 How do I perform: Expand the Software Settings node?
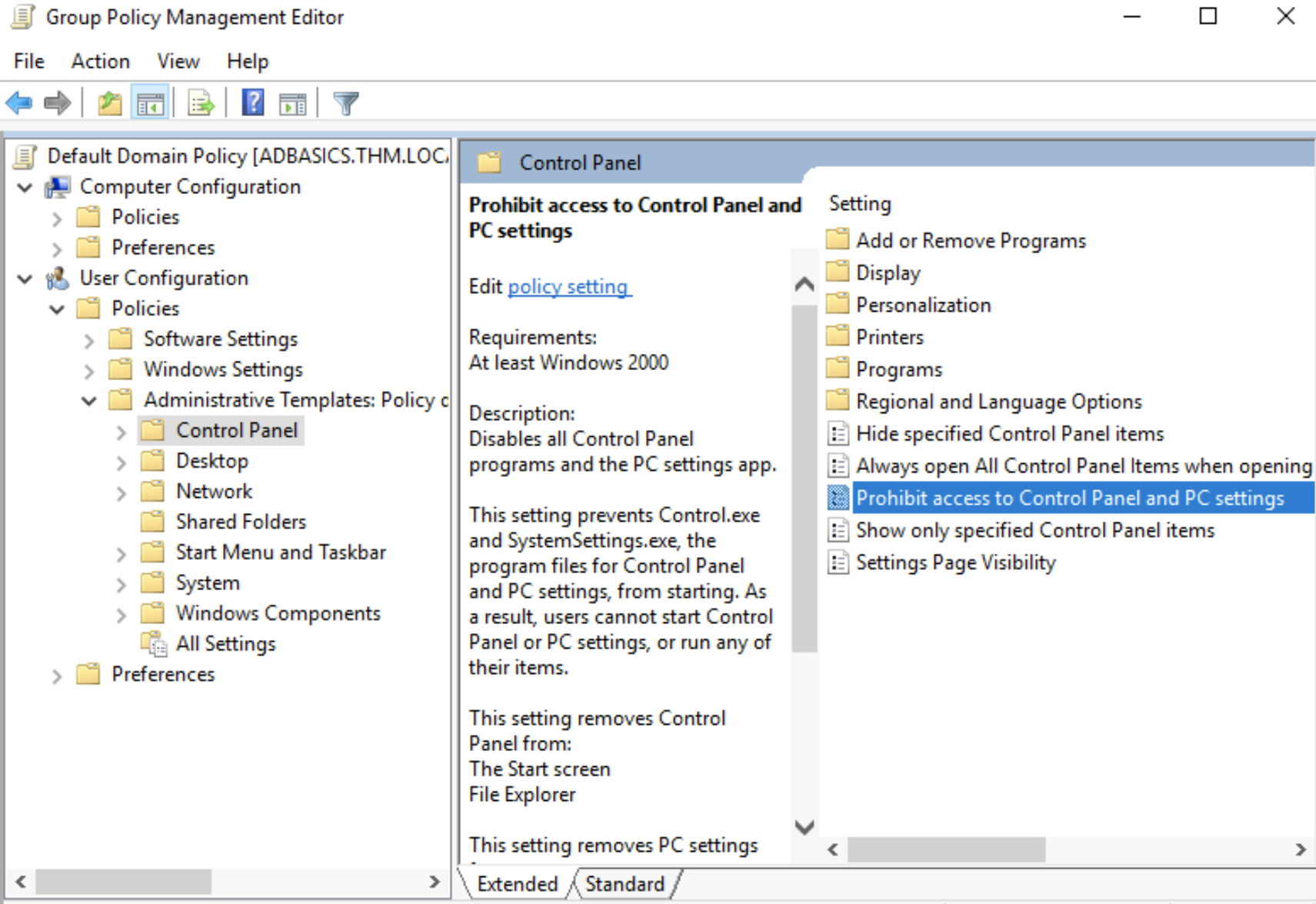coord(89,340)
